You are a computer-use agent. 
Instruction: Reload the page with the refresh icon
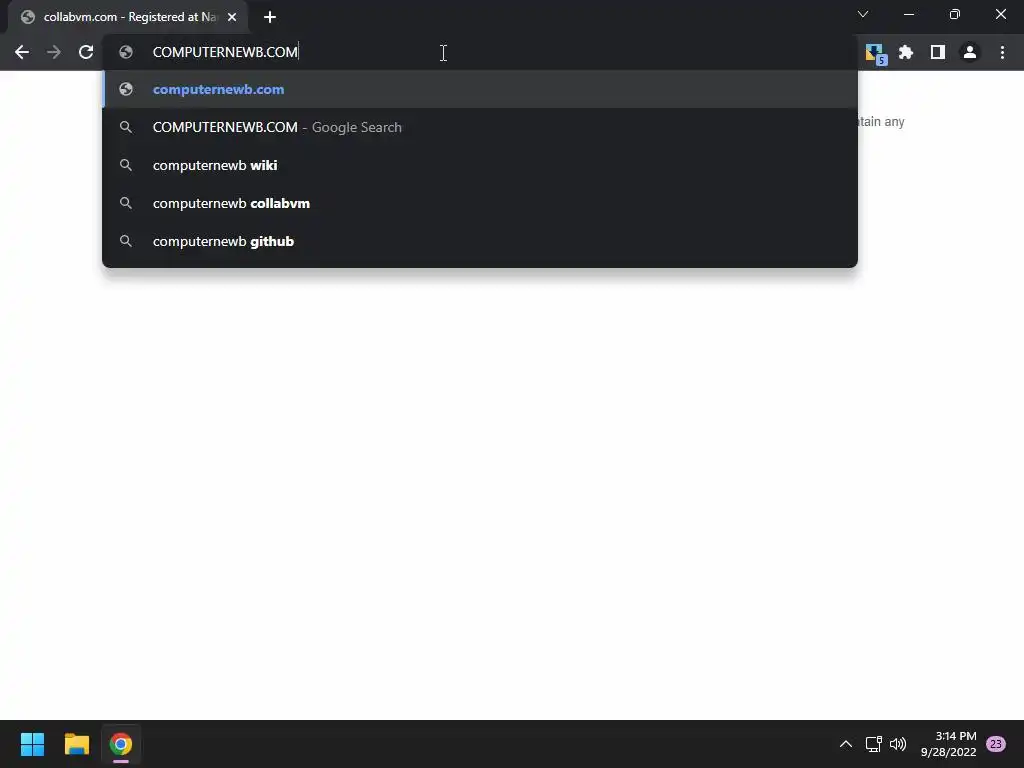pos(86,52)
